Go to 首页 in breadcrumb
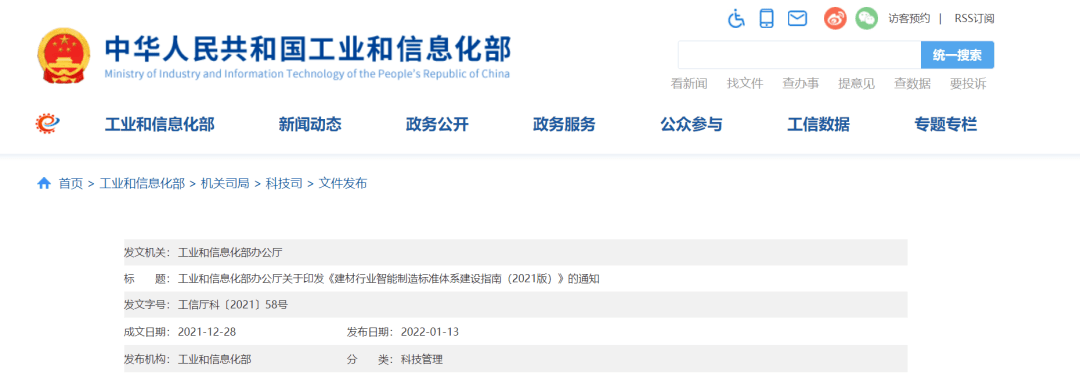This screenshot has width=1080, height=392. tap(70, 183)
